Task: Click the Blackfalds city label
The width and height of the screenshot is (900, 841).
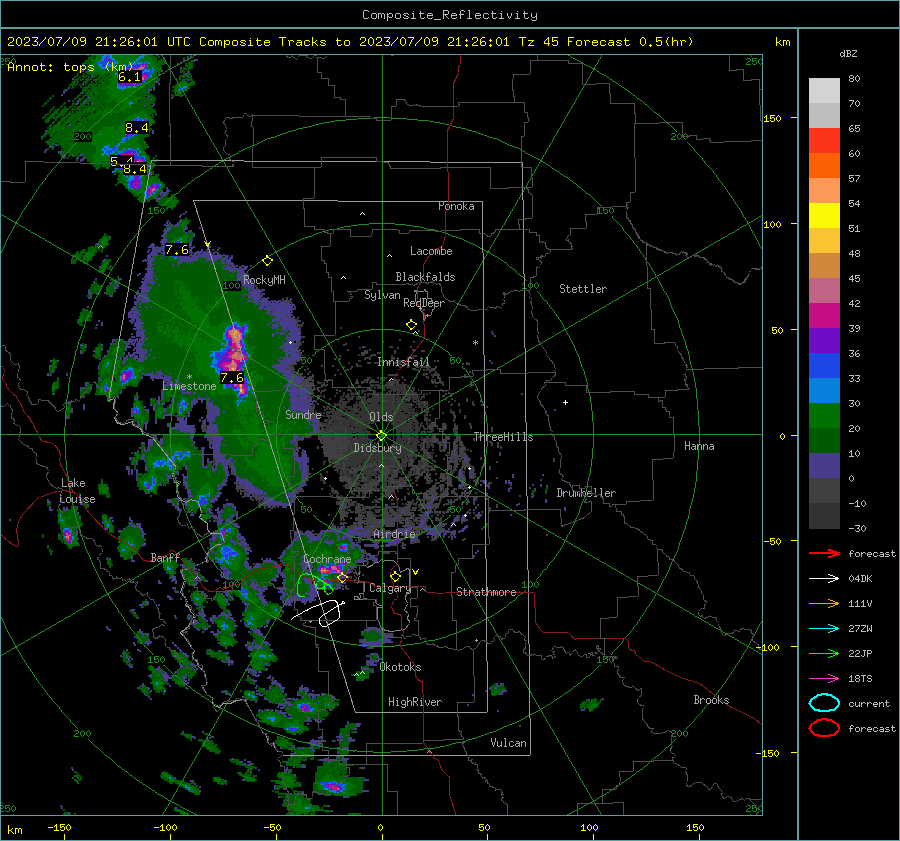Action: pos(425,277)
